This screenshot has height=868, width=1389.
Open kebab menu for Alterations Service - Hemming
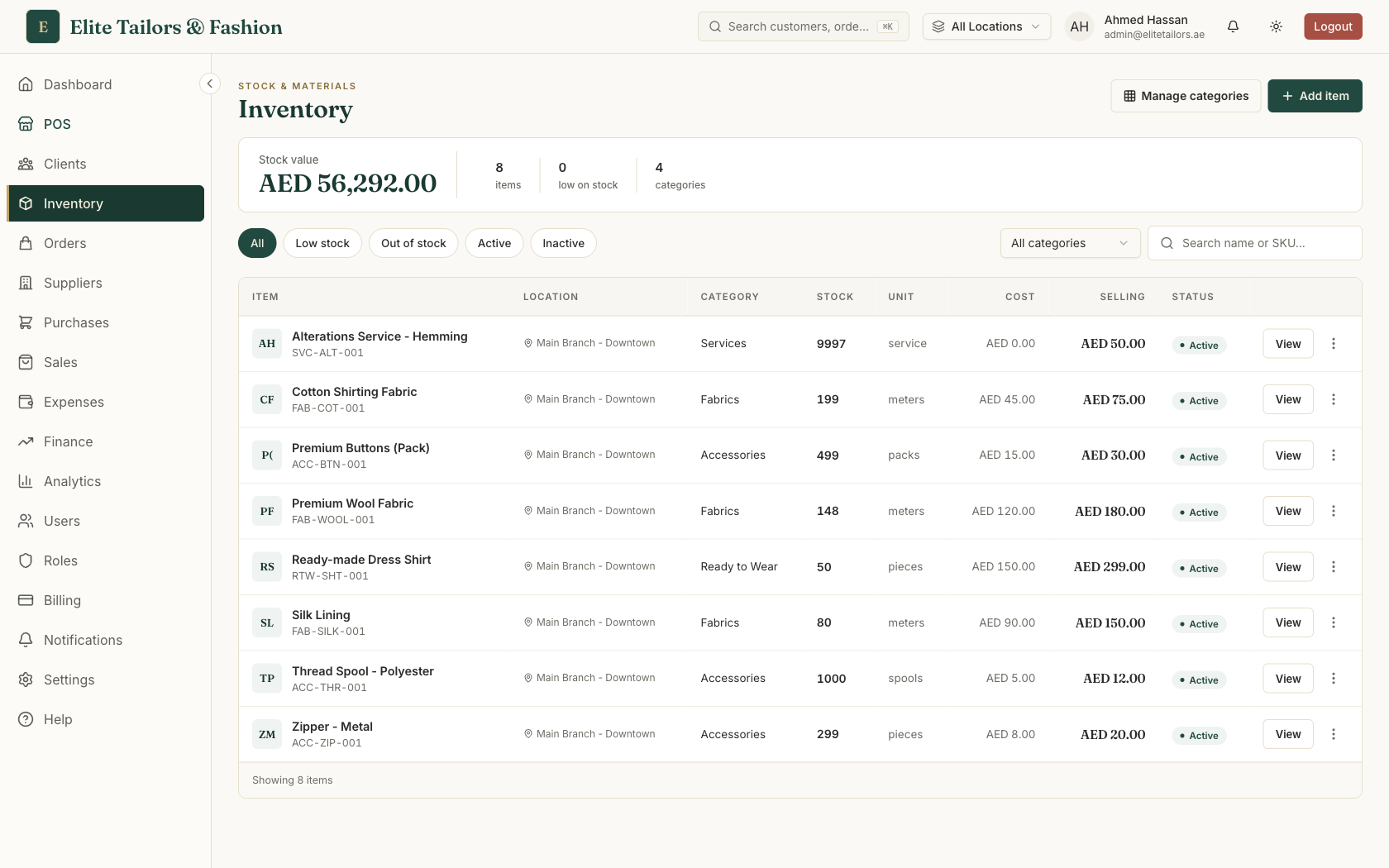pyautogui.click(x=1334, y=344)
